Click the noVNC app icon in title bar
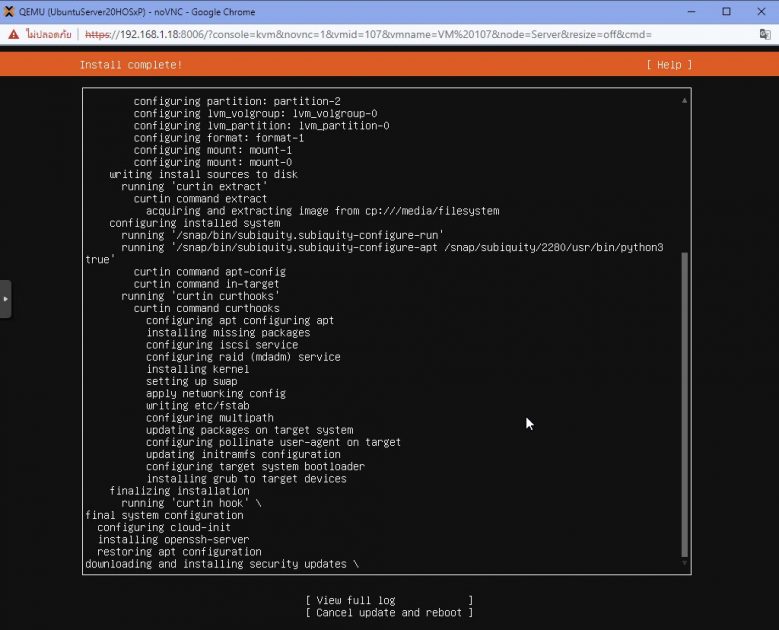The height and width of the screenshot is (630, 779). 8,11
